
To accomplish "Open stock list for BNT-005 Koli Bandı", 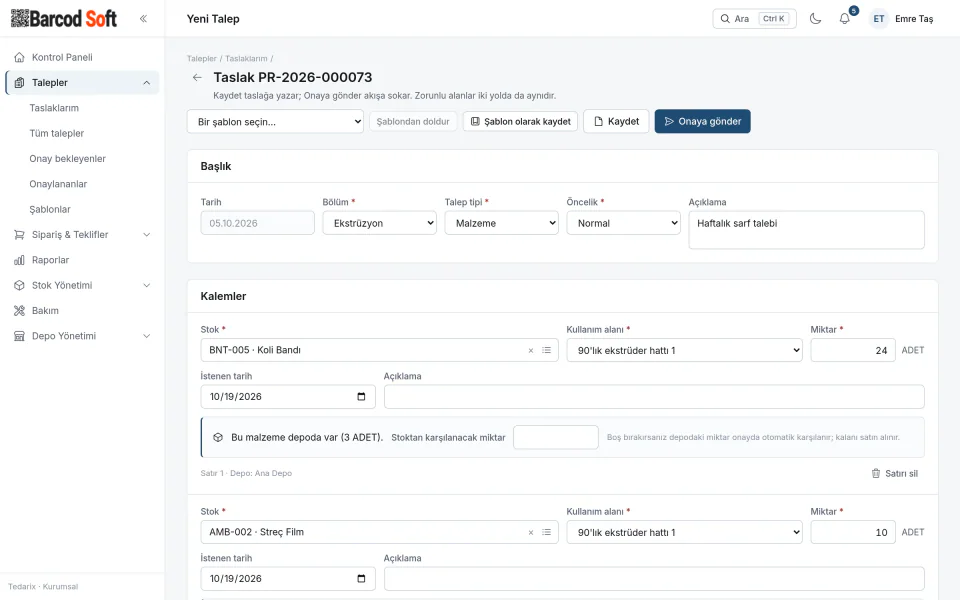I will [x=547, y=350].
